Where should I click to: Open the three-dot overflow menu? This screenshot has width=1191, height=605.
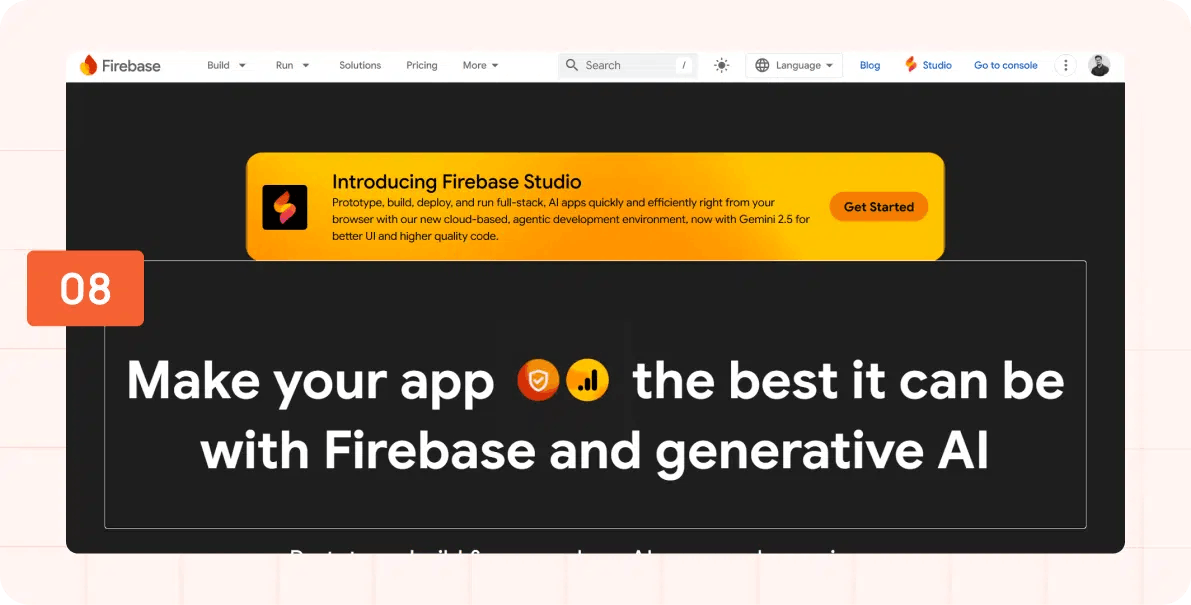1066,65
